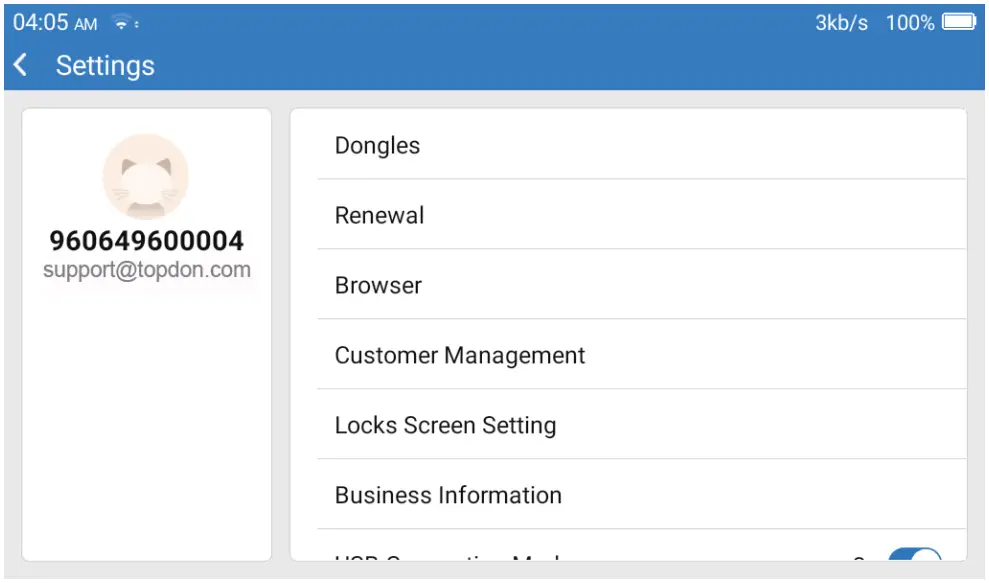Toggle the partially visible USB switch
Screen dimensions: 989x583
914,558
